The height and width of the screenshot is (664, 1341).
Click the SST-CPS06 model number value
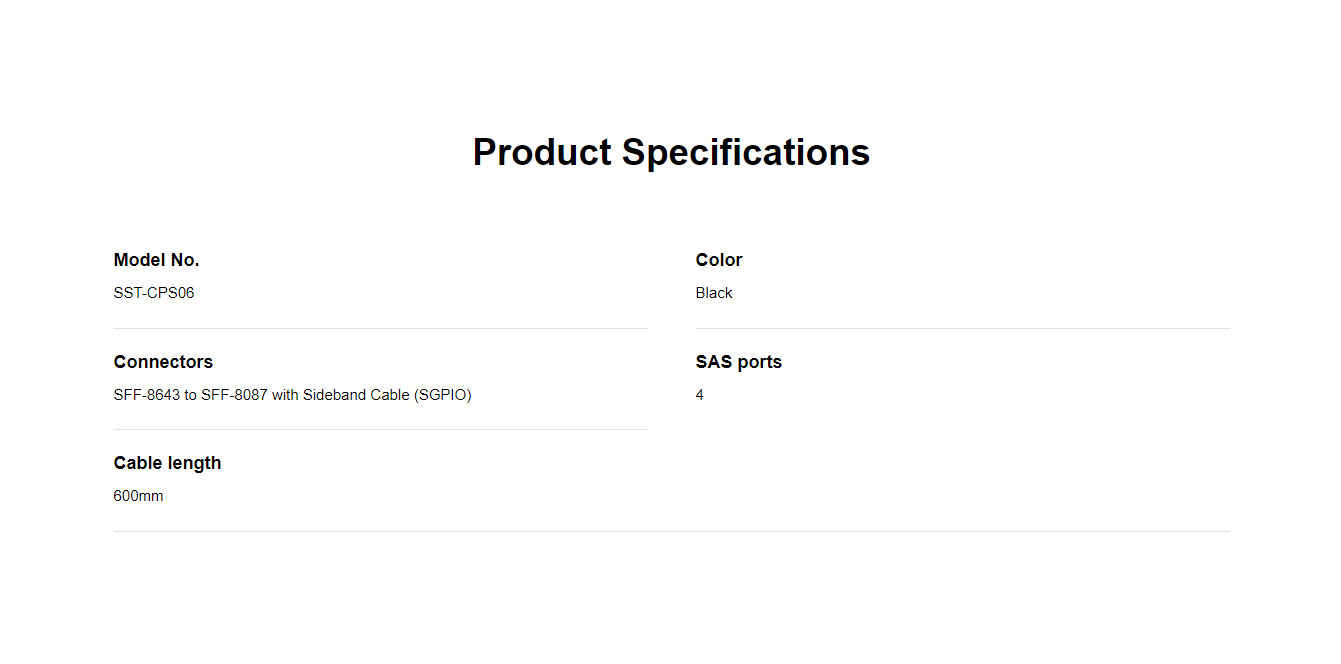pyautogui.click(x=154, y=293)
